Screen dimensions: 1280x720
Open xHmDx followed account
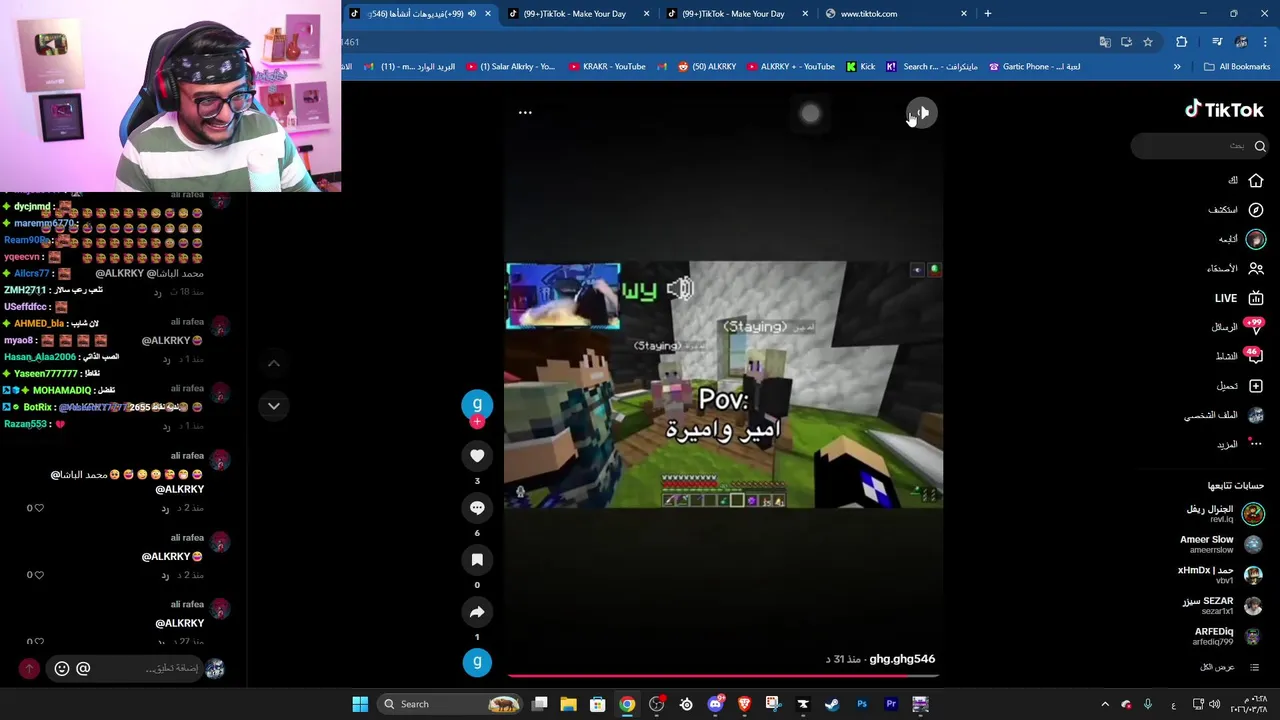coord(1221,574)
